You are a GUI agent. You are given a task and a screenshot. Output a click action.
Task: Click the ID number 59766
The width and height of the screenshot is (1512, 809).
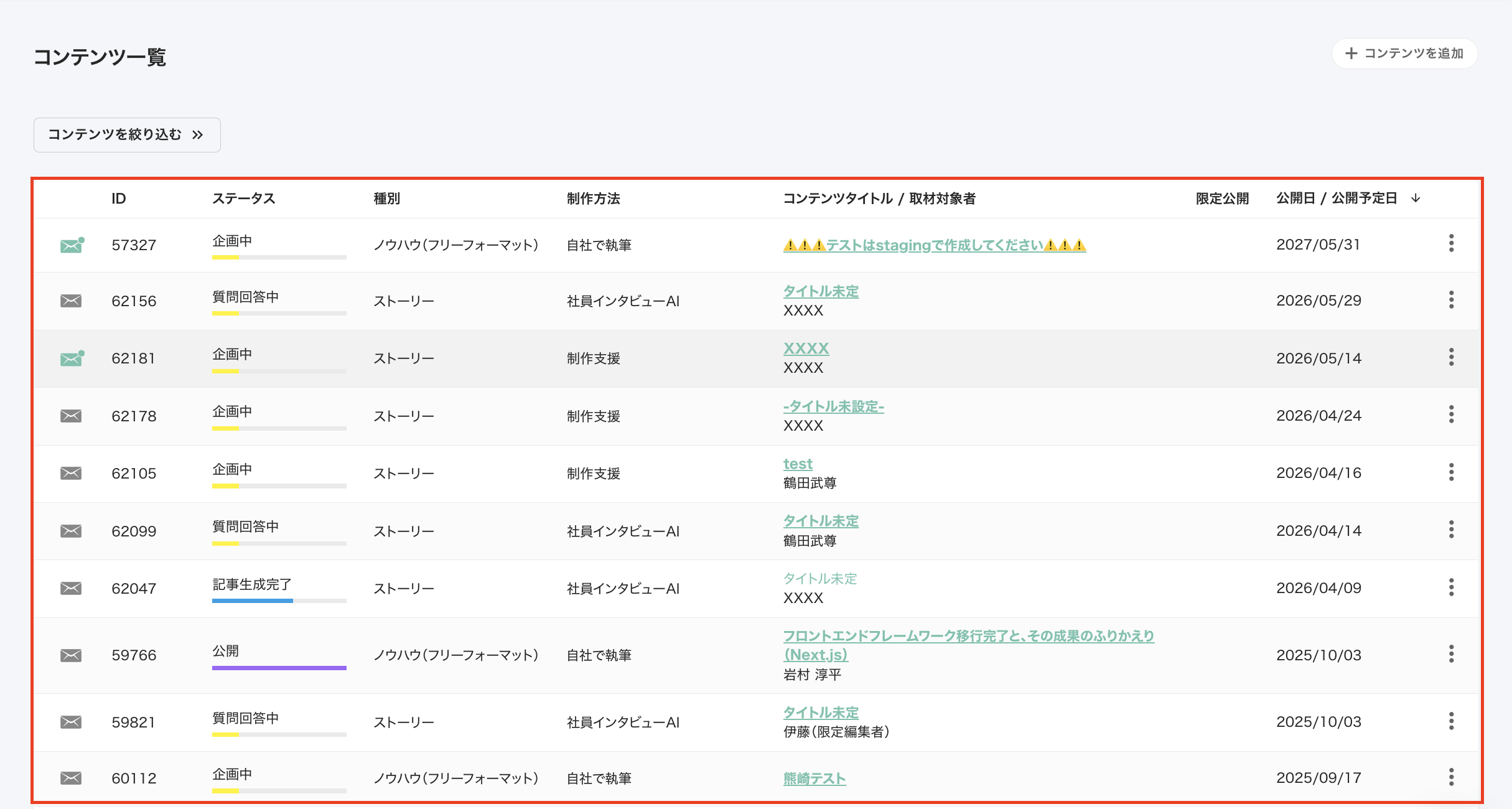click(134, 655)
